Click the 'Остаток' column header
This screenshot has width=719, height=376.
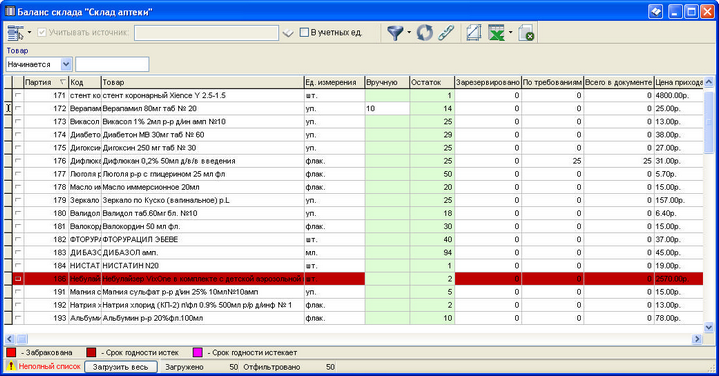[x=431, y=82]
